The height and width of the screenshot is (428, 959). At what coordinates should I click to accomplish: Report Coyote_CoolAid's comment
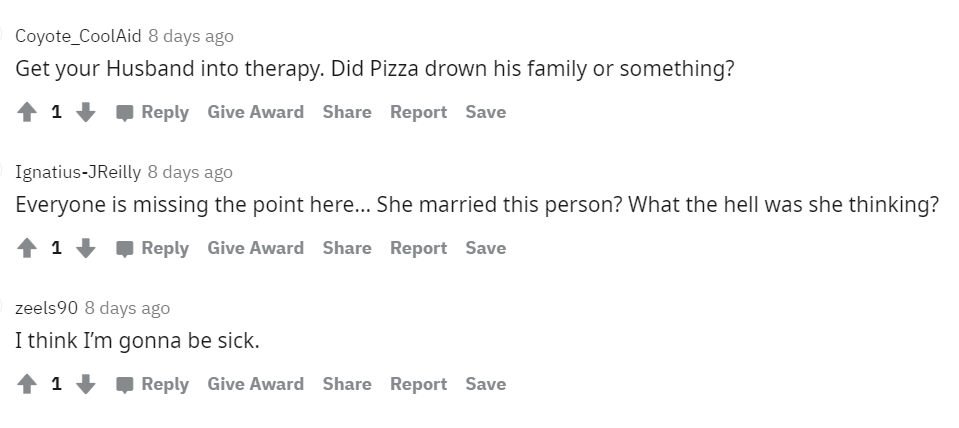tap(418, 113)
